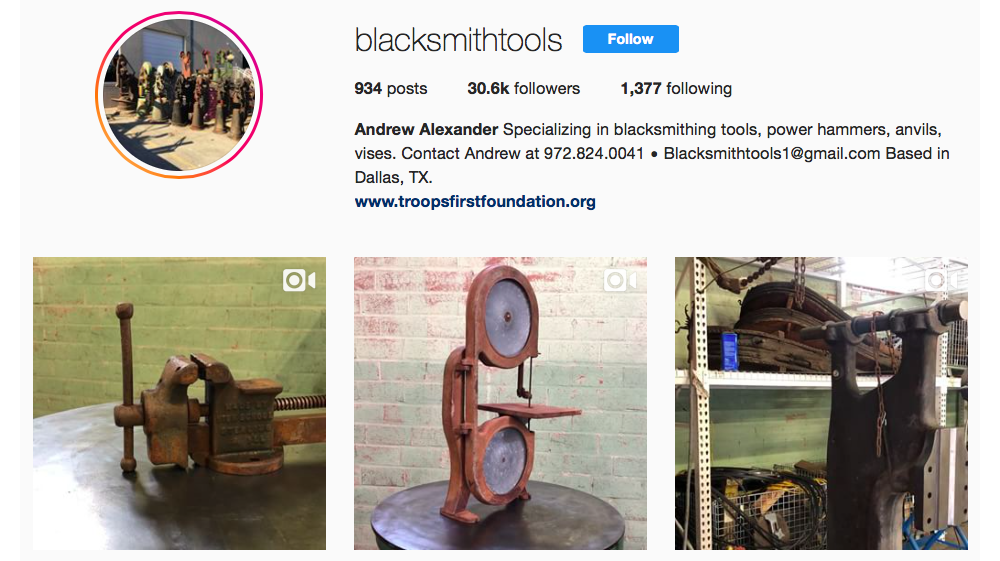
Task: View the 30.6k followers list
Action: coord(524,89)
